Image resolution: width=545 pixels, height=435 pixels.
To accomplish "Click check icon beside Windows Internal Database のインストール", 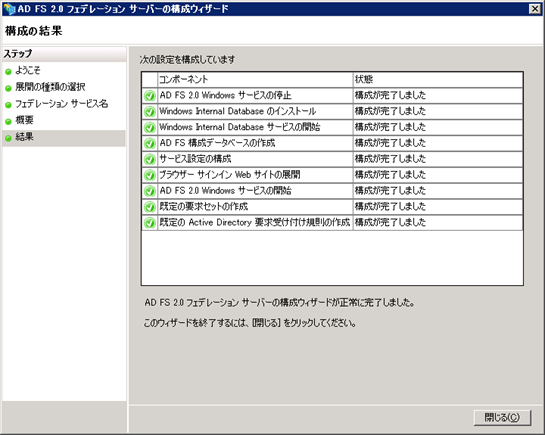I will coord(150,112).
